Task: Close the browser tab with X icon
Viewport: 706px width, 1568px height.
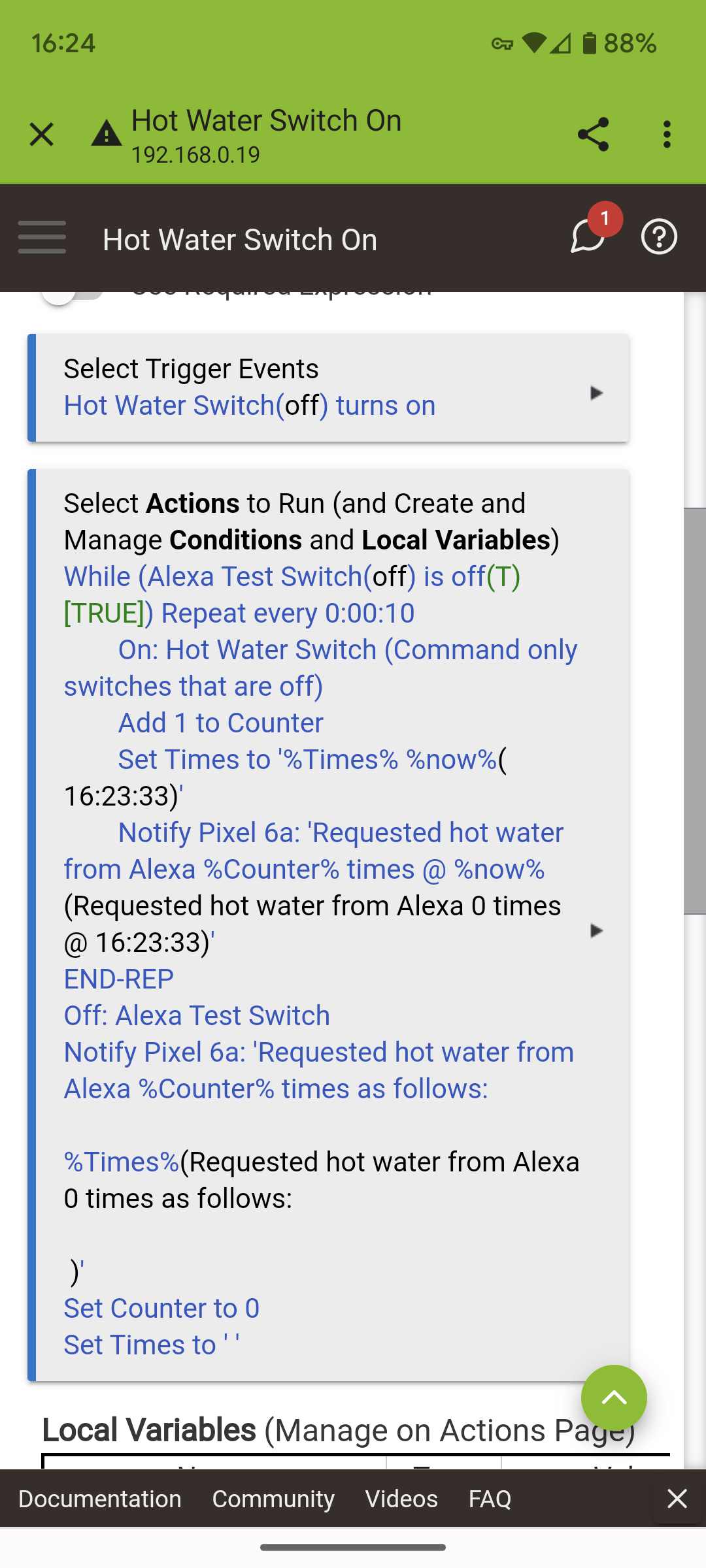Action: (x=41, y=135)
